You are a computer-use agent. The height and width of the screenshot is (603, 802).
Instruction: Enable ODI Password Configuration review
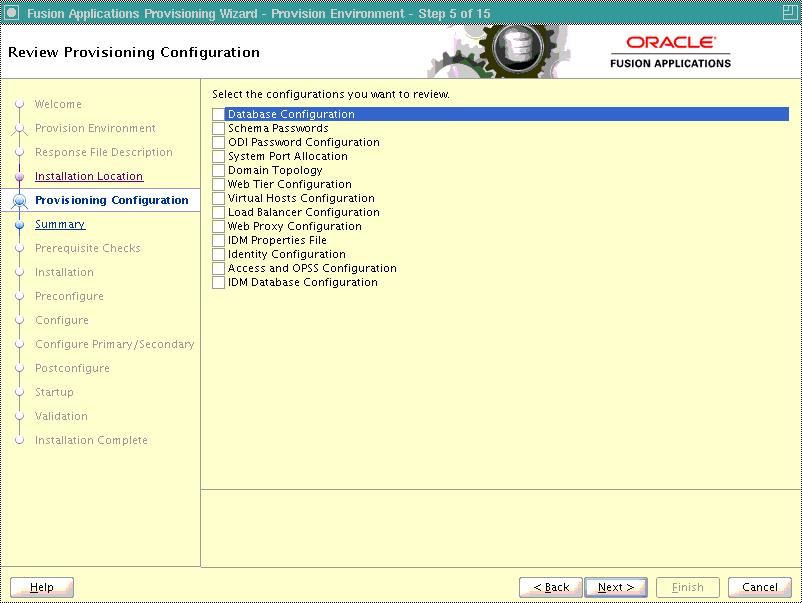point(218,142)
